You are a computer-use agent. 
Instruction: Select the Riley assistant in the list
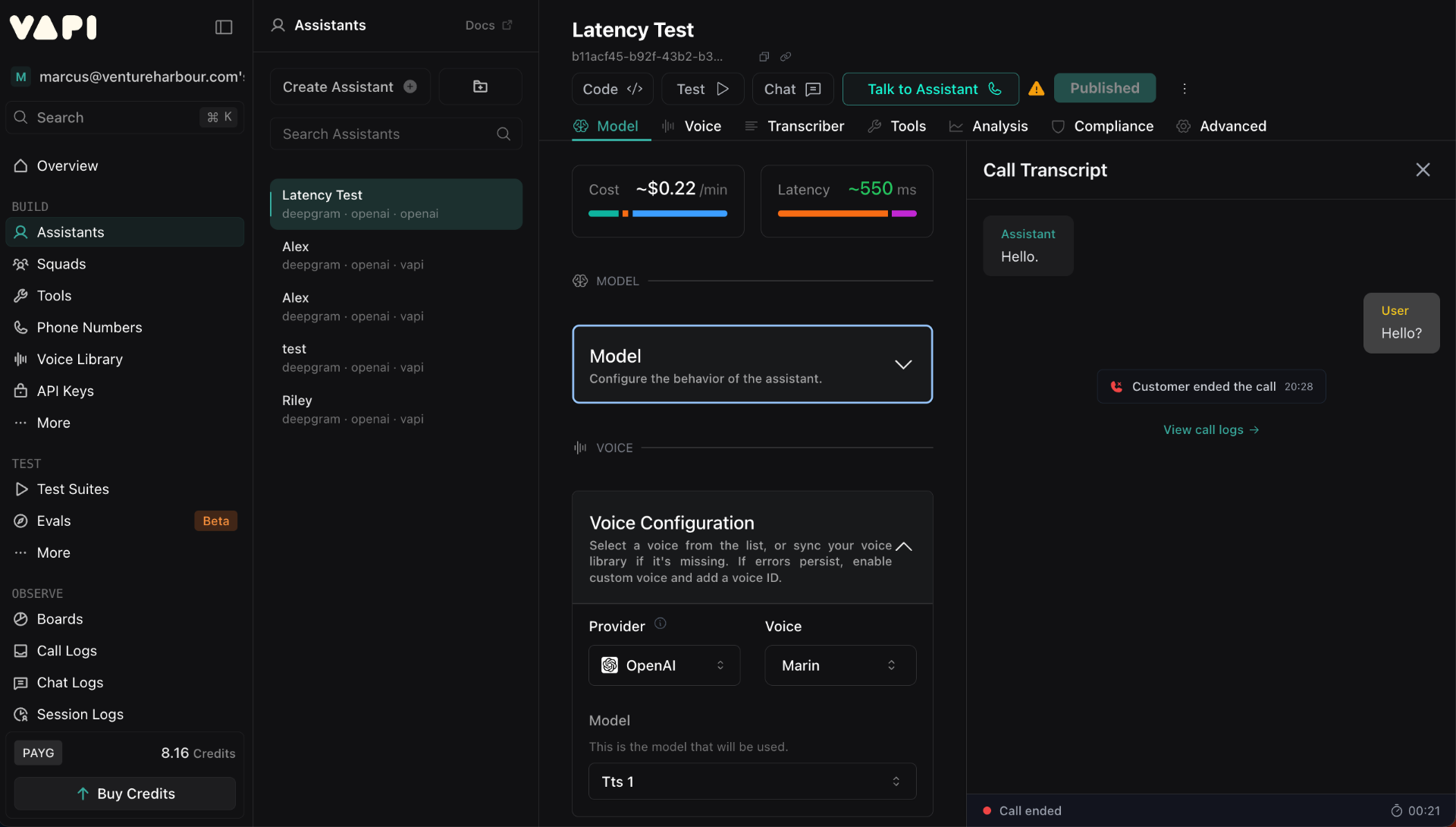(396, 410)
